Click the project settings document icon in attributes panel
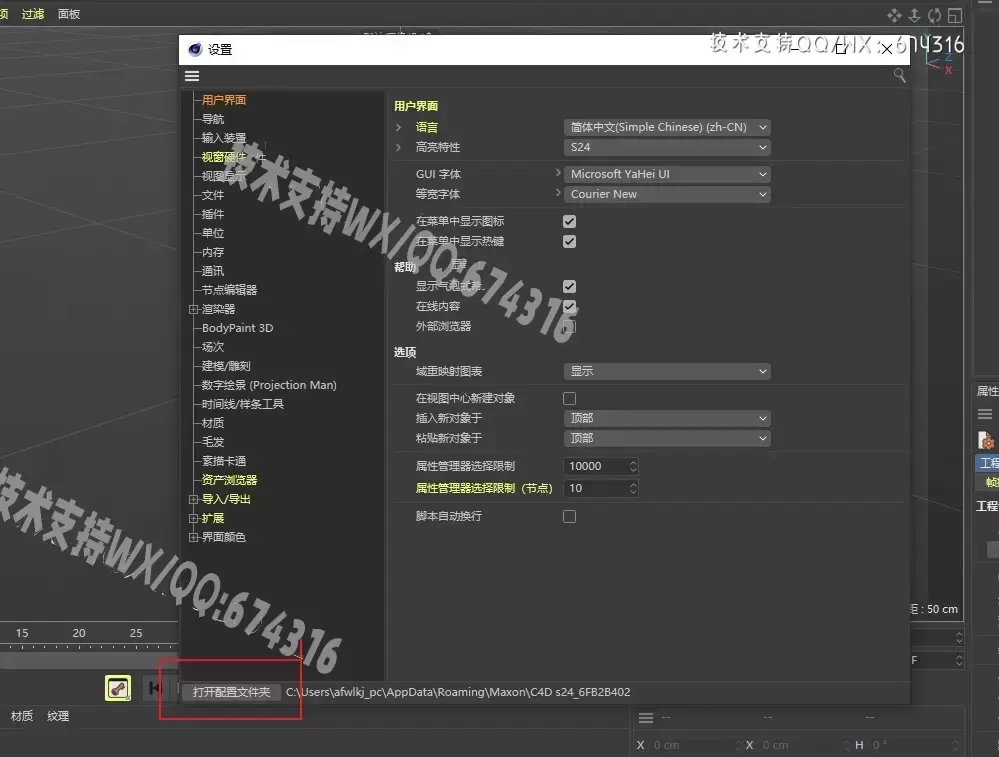Screen dimensions: 999x757 coord(985,440)
